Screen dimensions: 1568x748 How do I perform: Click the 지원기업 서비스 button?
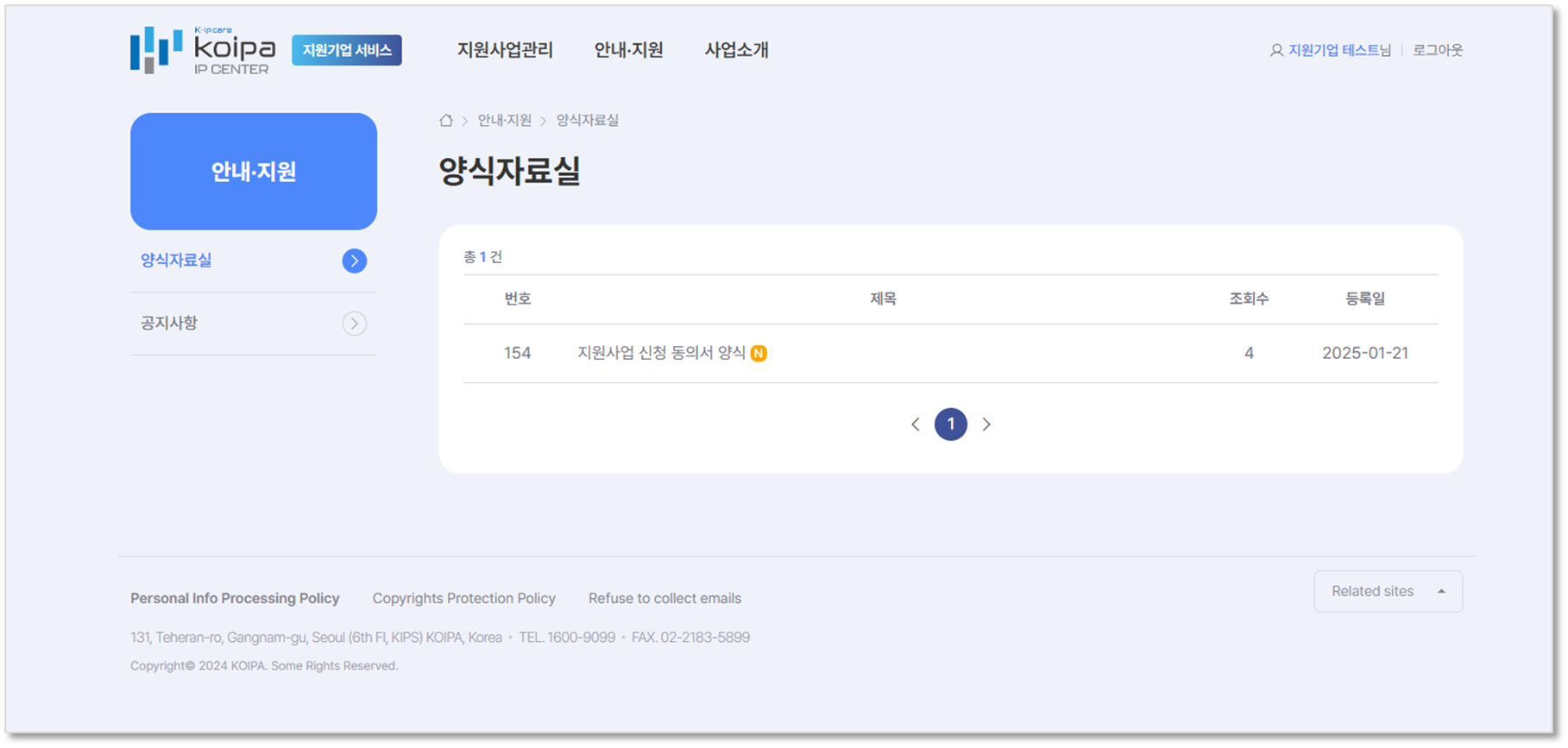point(347,50)
